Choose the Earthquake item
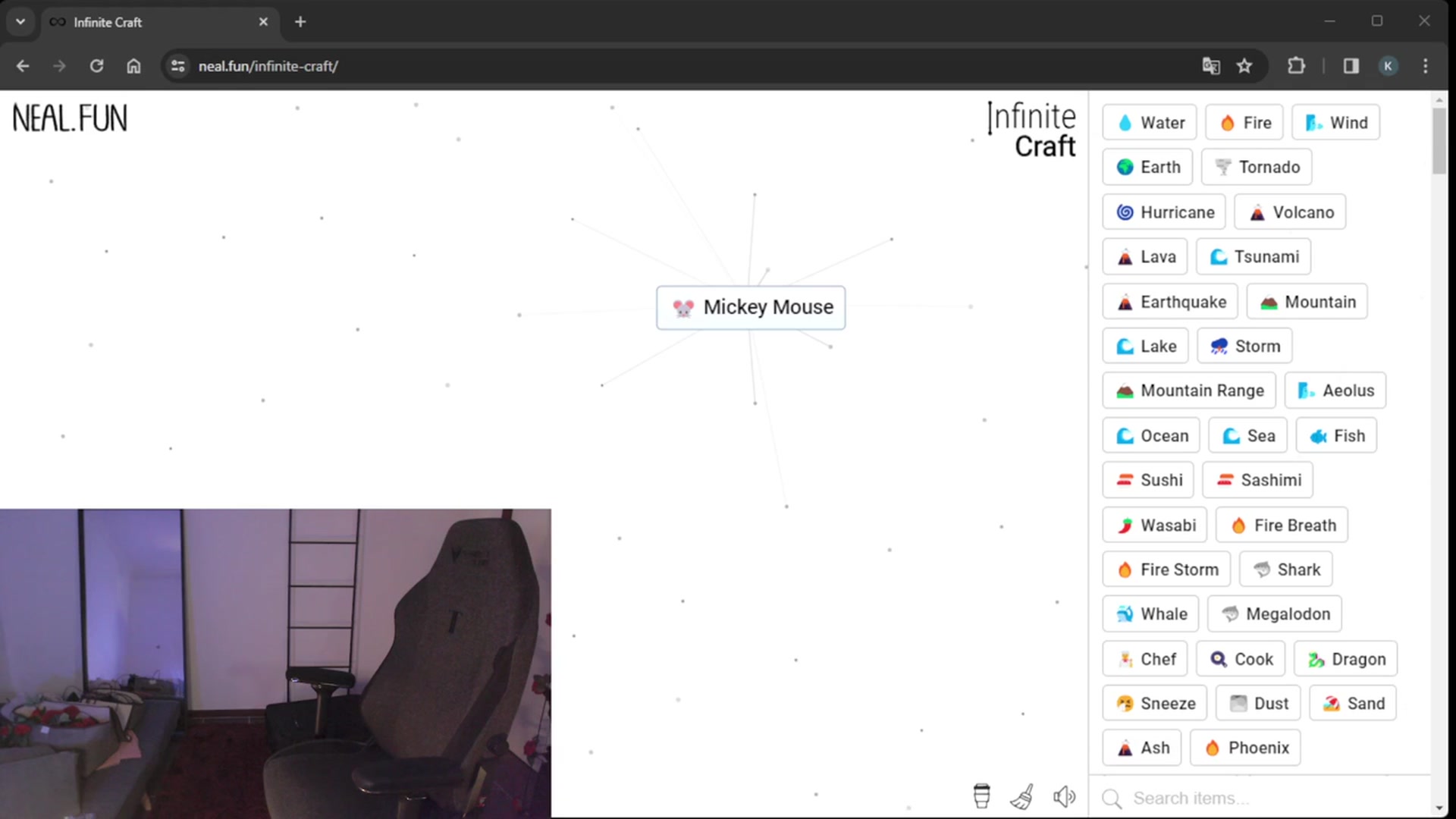Image resolution: width=1456 pixels, height=819 pixels. pyautogui.click(x=1170, y=302)
